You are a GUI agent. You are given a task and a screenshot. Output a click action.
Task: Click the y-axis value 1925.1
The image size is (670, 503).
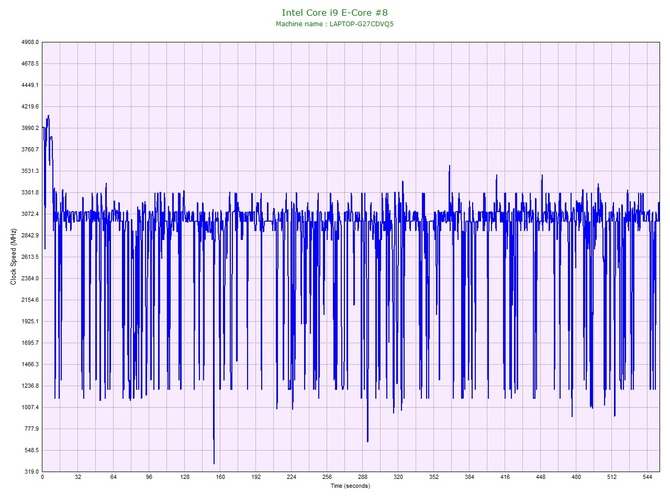coord(30,321)
